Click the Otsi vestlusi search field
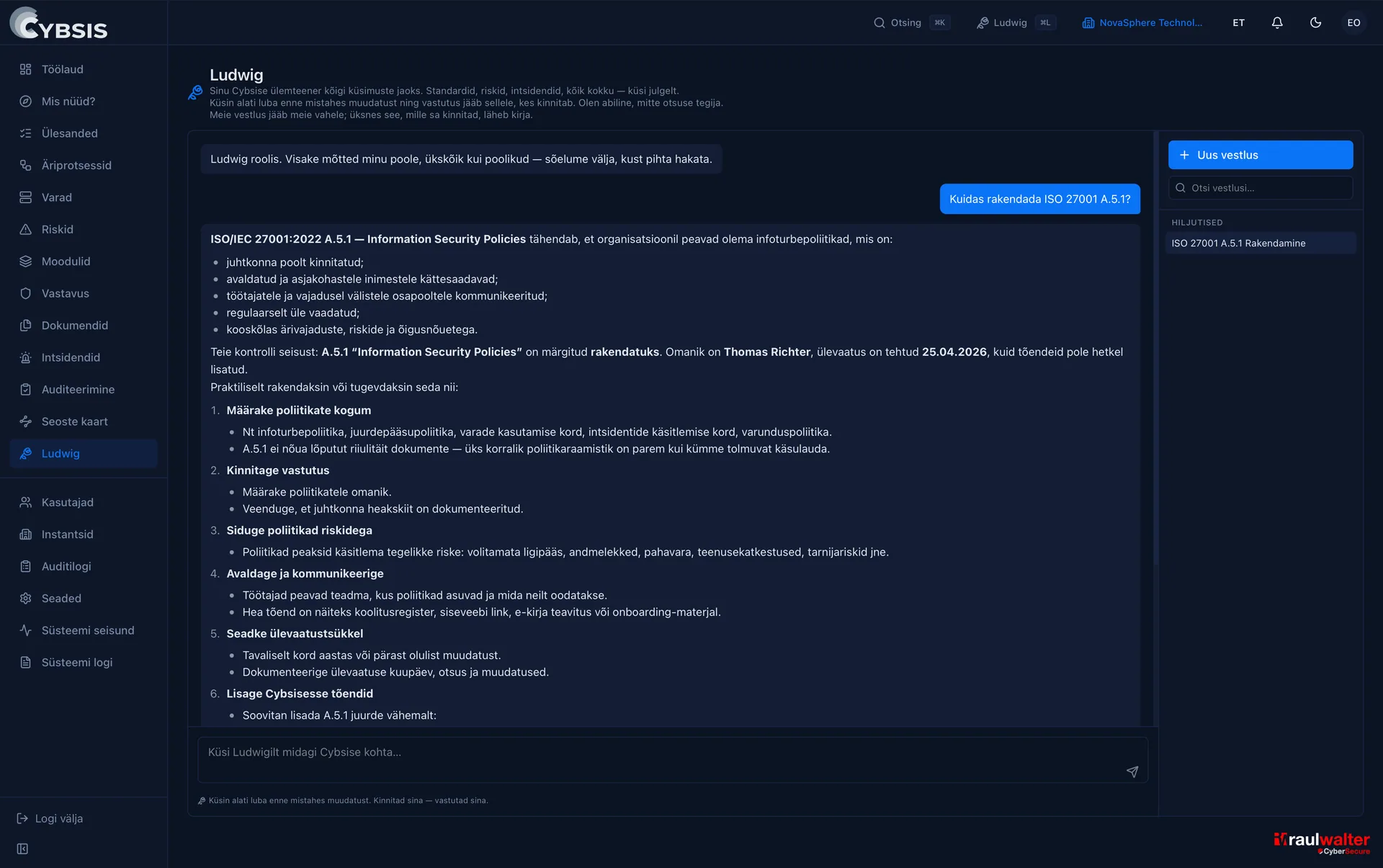This screenshot has height=868, width=1383. coord(1261,188)
